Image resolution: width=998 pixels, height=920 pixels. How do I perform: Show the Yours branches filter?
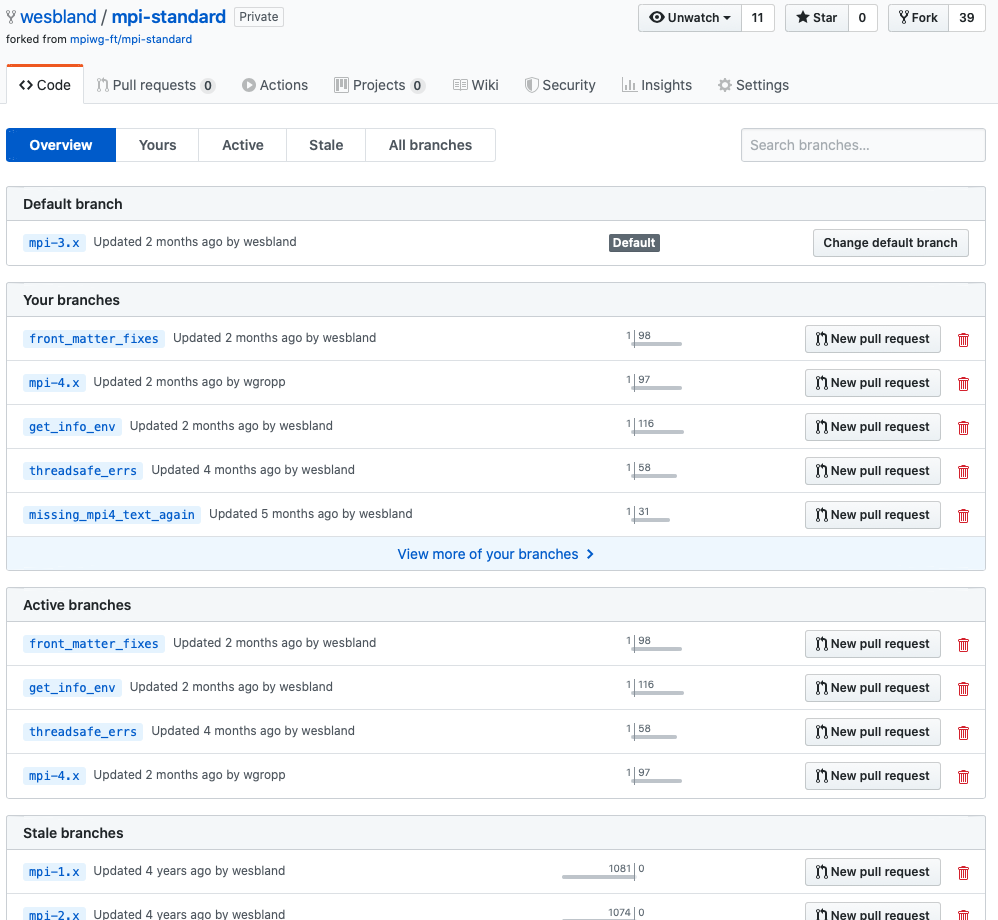(157, 145)
